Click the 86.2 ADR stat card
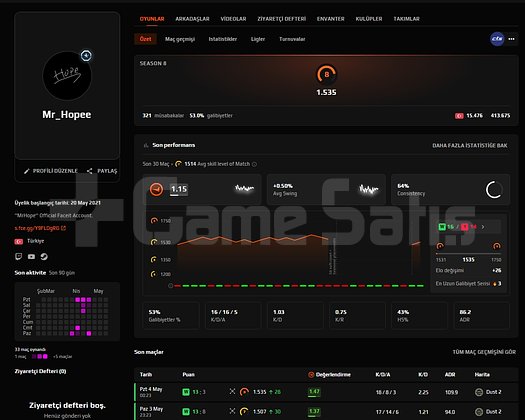 coord(481,316)
